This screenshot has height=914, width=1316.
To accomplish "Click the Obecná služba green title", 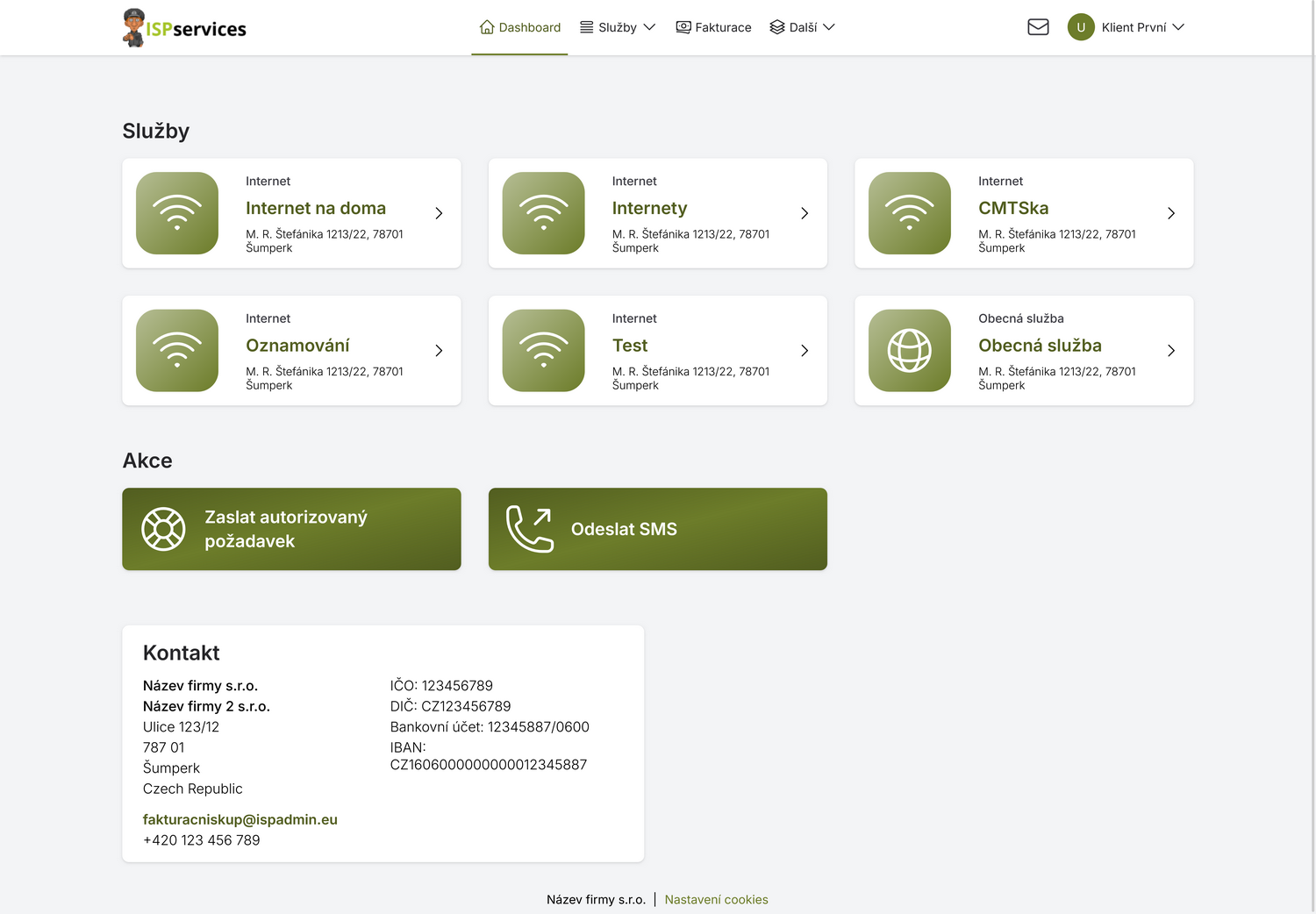I will (1040, 346).
